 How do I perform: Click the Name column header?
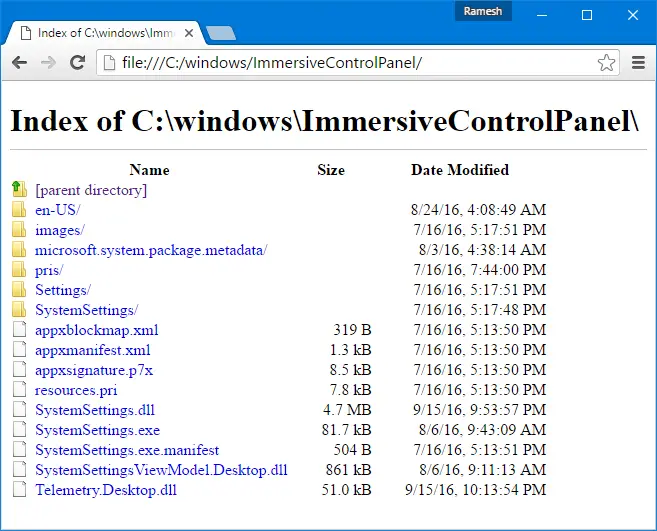point(150,170)
